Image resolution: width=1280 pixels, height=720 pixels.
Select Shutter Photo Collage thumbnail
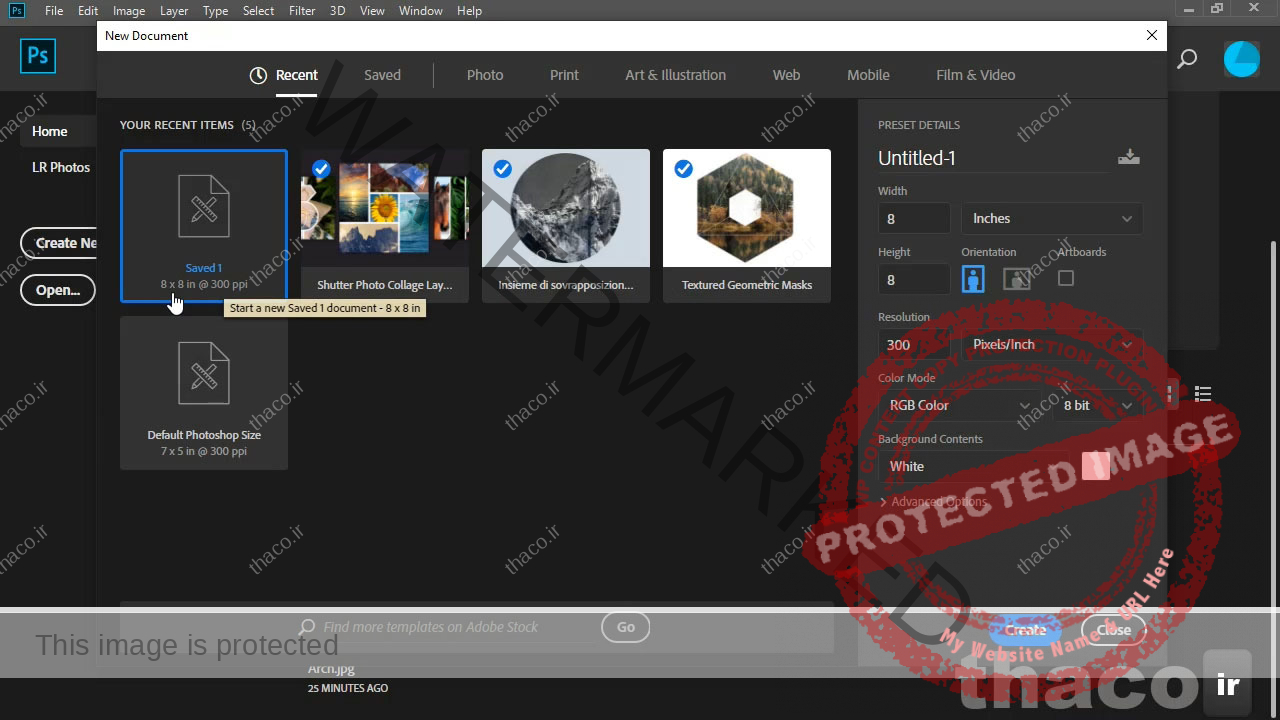click(x=385, y=208)
